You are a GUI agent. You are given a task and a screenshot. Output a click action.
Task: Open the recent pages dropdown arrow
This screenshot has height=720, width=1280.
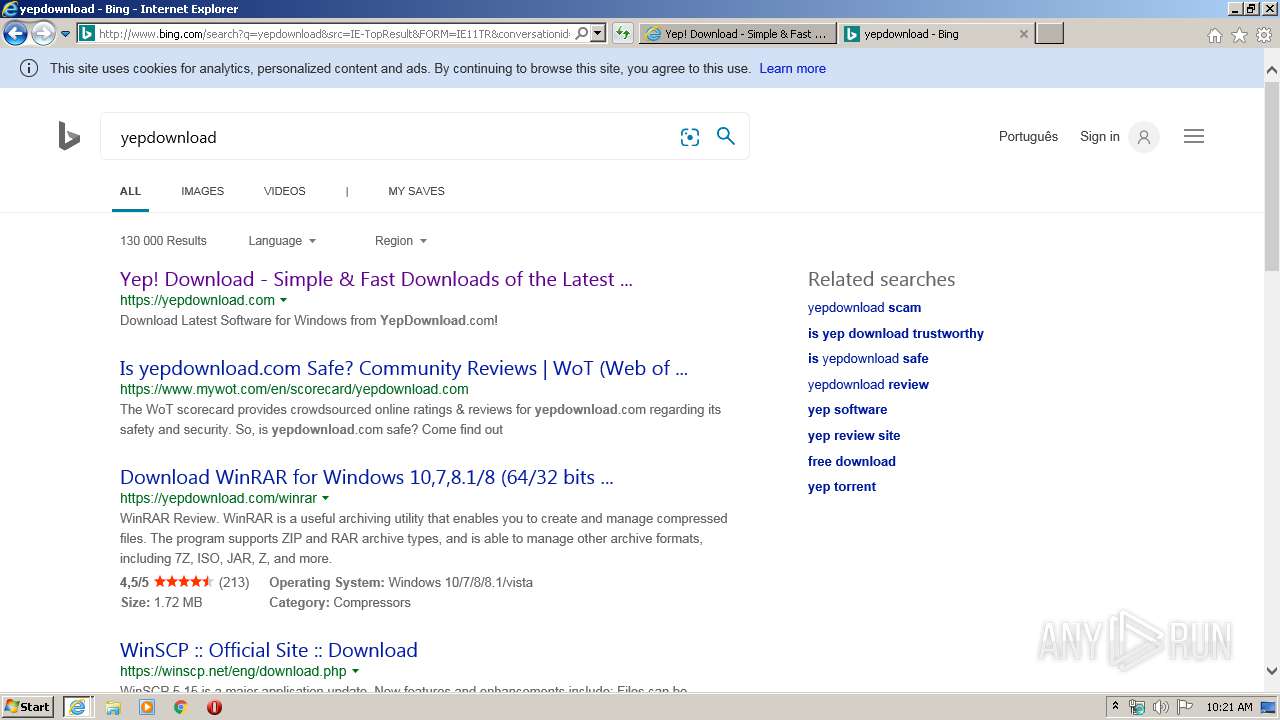(65, 34)
